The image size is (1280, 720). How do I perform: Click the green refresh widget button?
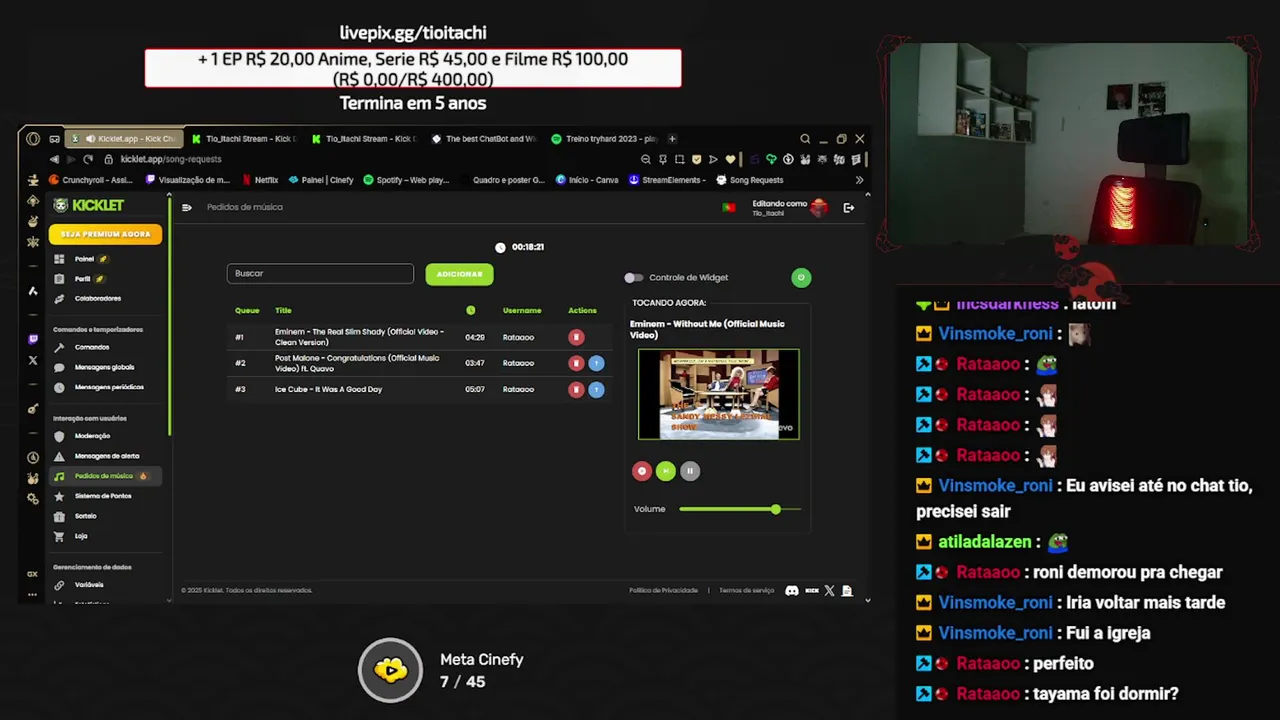pyautogui.click(x=801, y=278)
